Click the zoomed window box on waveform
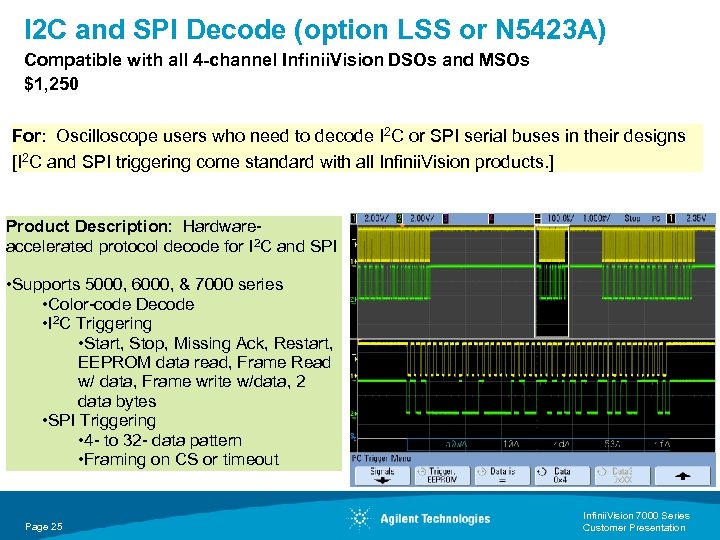This screenshot has width=720, height=540. 552,281
